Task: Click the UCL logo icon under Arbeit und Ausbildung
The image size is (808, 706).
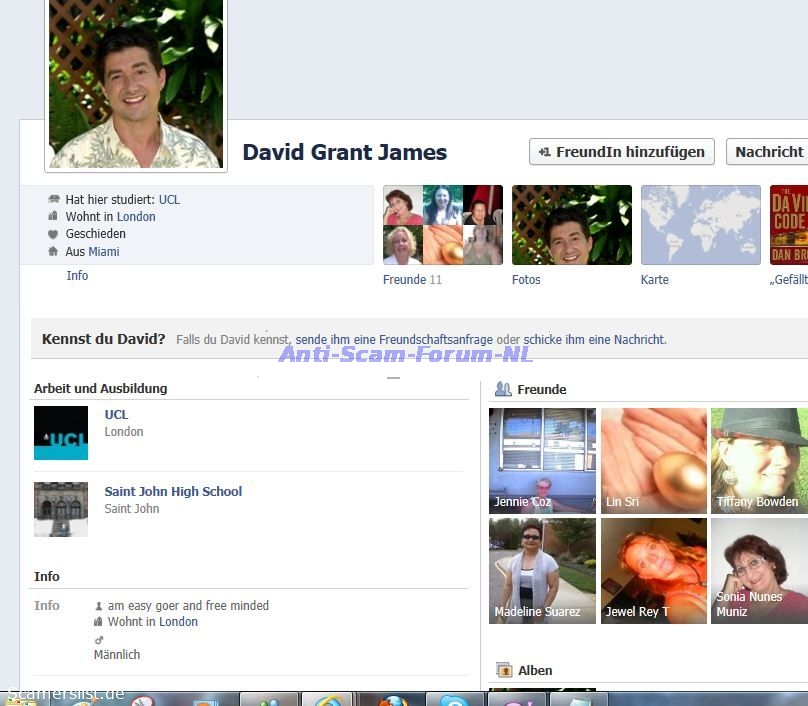Action: (61, 433)
